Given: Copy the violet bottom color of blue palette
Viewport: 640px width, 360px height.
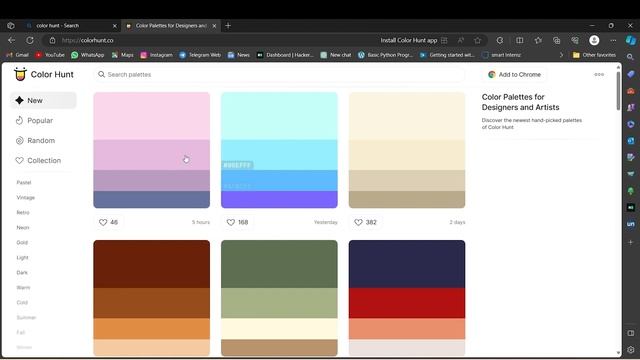Looking at the screenshot, I should click(x=279, y=200).
